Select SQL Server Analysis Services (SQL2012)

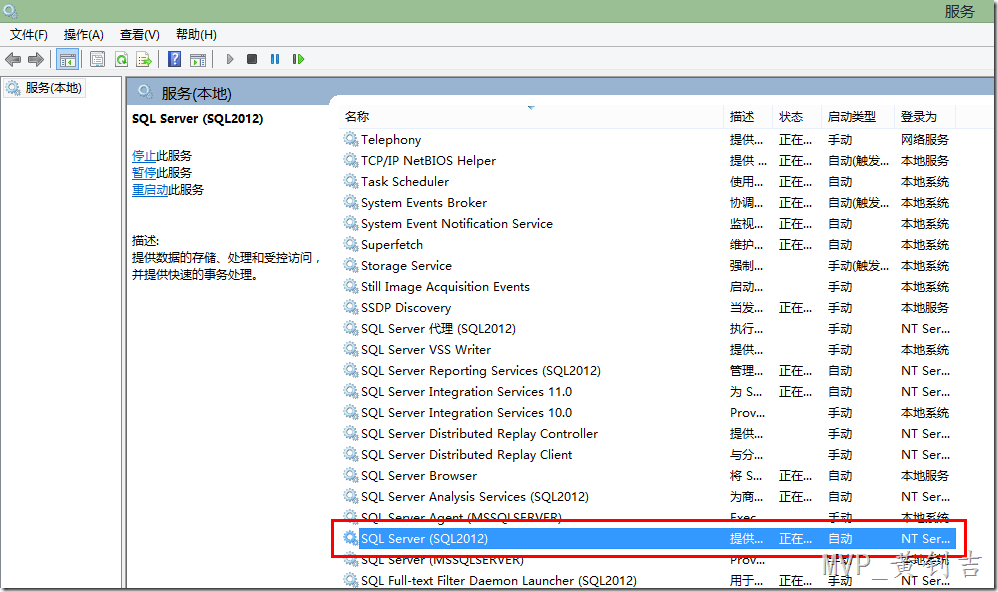[x=648, y=497]
